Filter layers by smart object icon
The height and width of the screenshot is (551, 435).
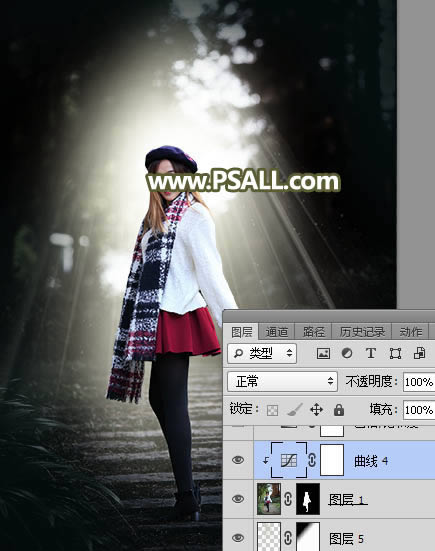[x=419, y=353]
